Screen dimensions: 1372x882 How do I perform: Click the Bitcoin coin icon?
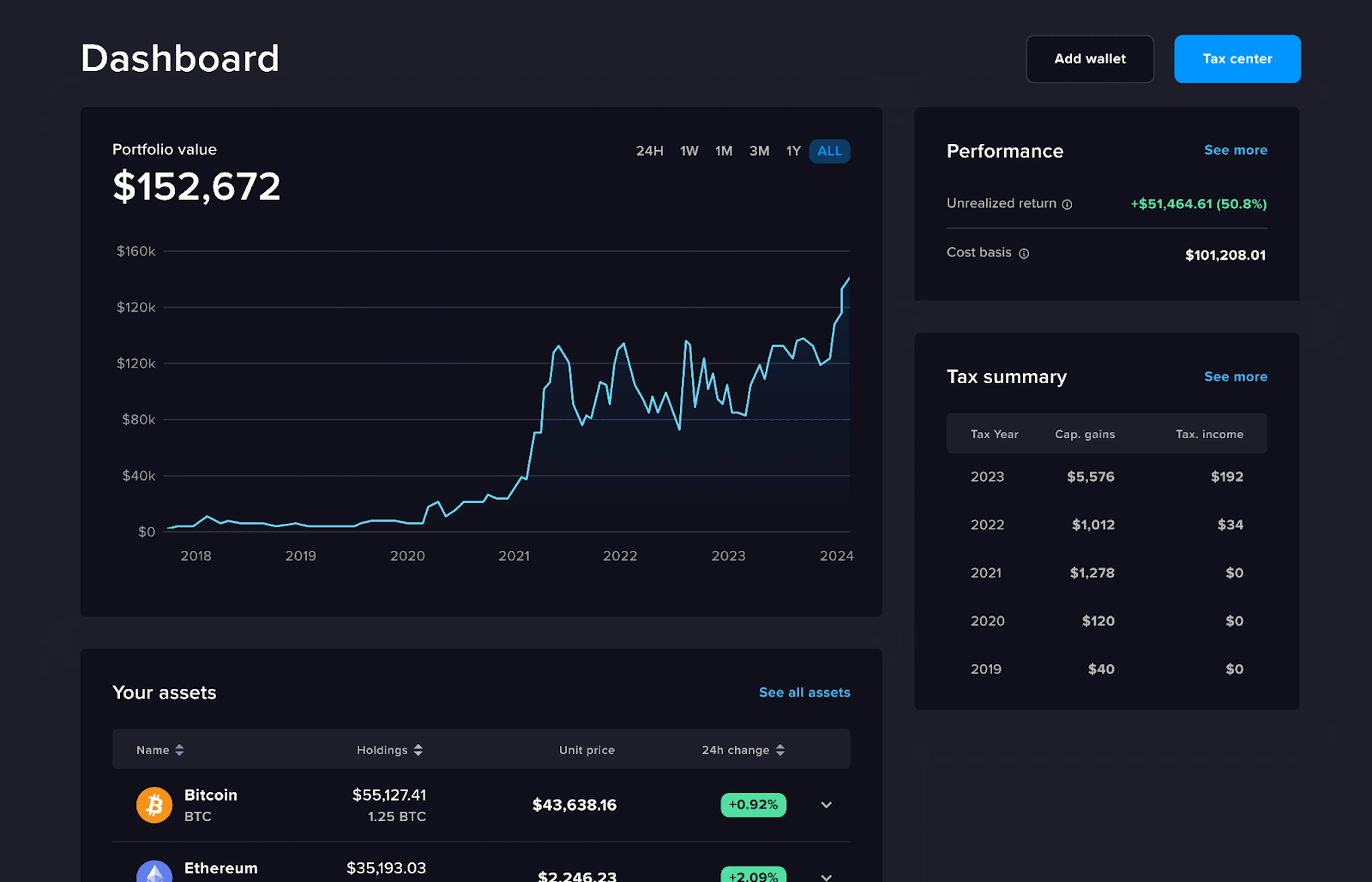point(154,805)
